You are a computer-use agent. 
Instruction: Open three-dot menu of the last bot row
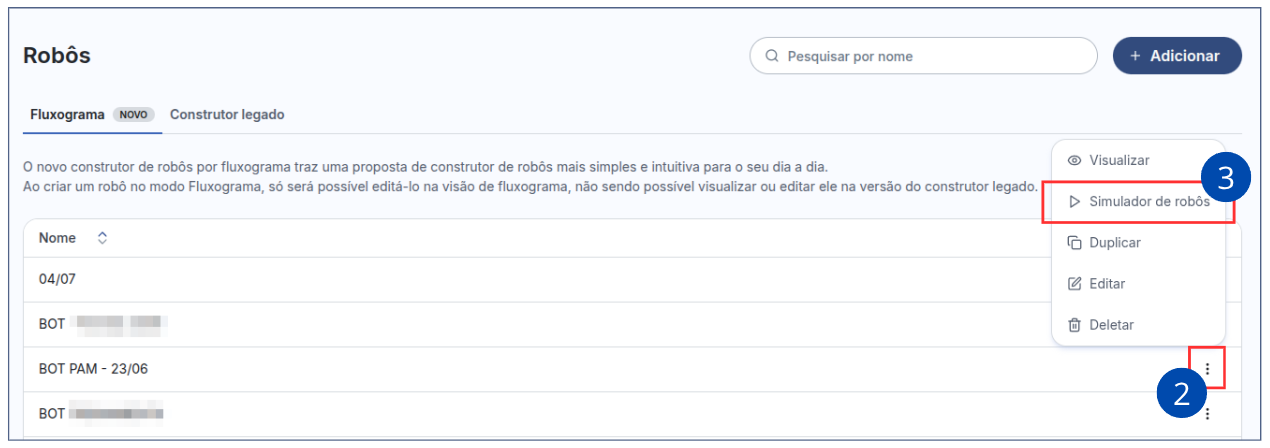tap(1207, 413)
